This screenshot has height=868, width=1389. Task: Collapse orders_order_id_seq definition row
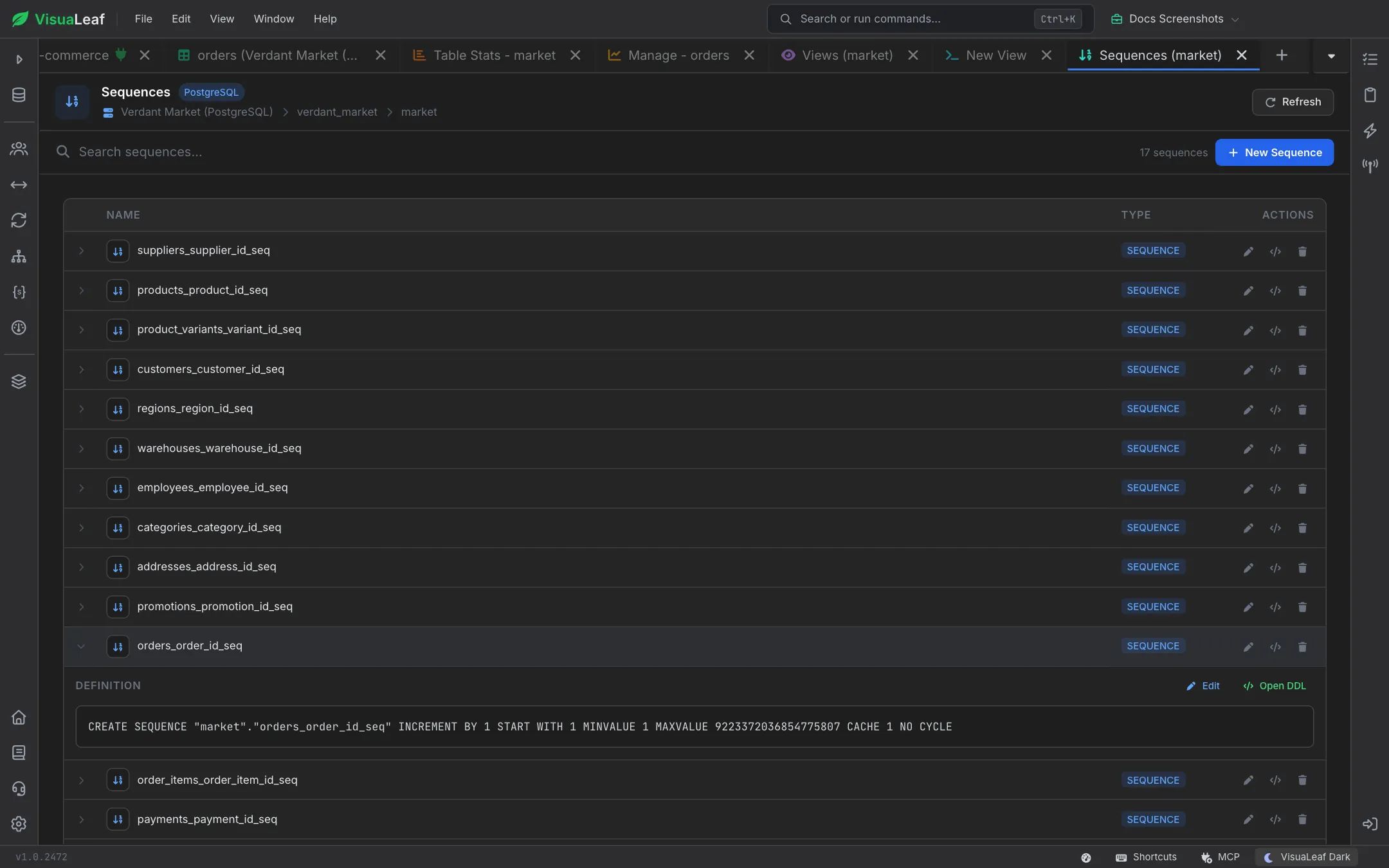click(x=82, y=646)
